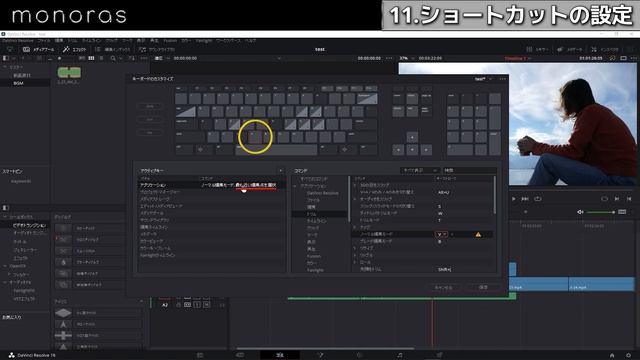Toggle Mute (M) on track A2
640x360 pixels.
click(207, 304)
